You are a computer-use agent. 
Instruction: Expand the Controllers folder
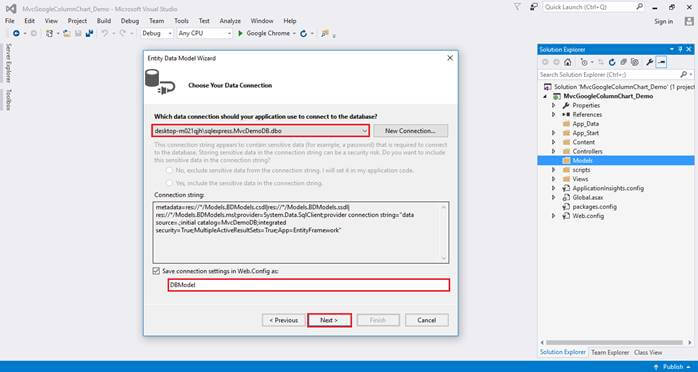pos(554,151)
